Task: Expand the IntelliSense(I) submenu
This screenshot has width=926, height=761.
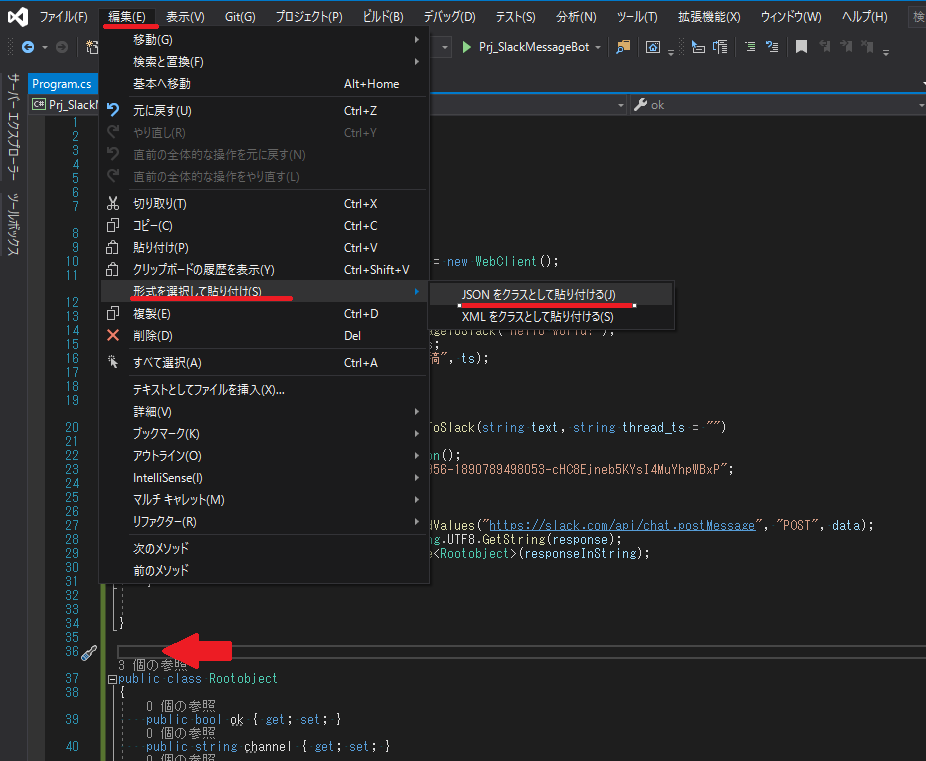Action: pos(264,478)
